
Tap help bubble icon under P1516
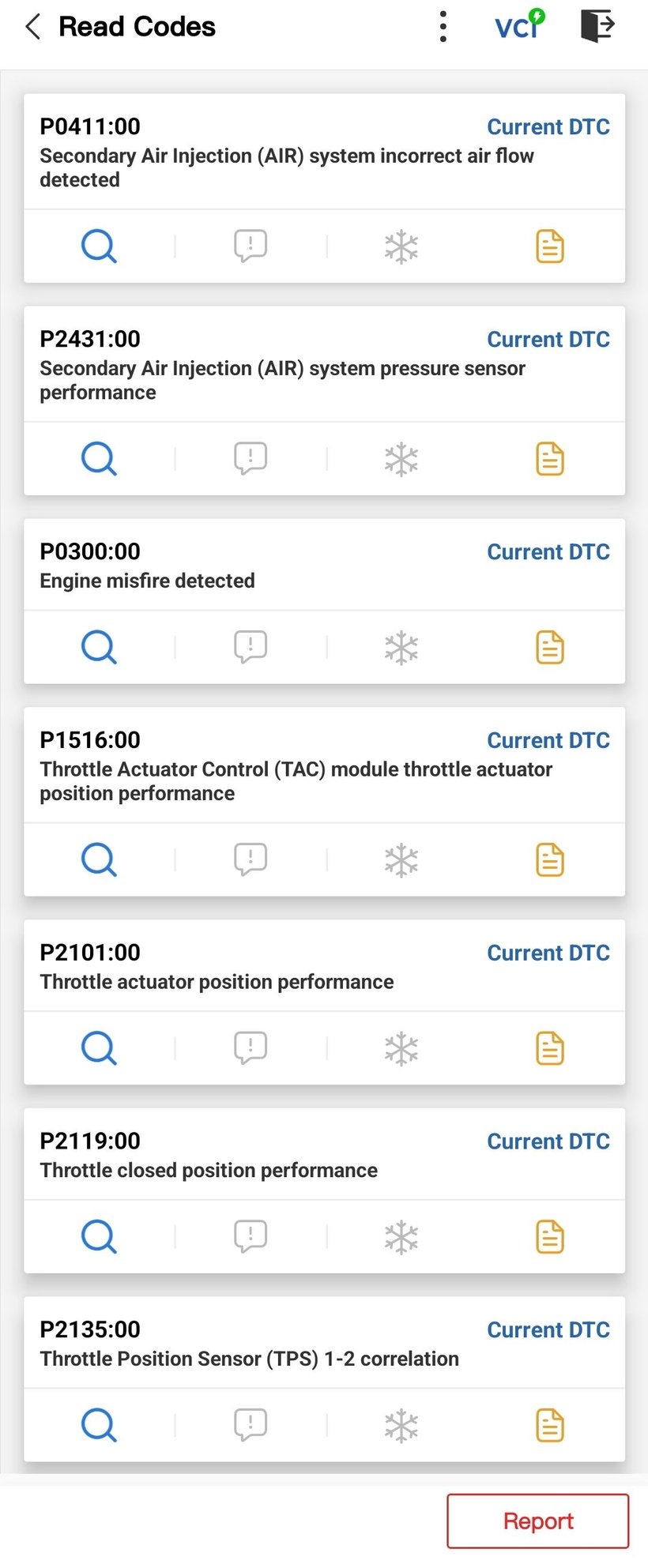pyautogui.click(x=250, y=859)
